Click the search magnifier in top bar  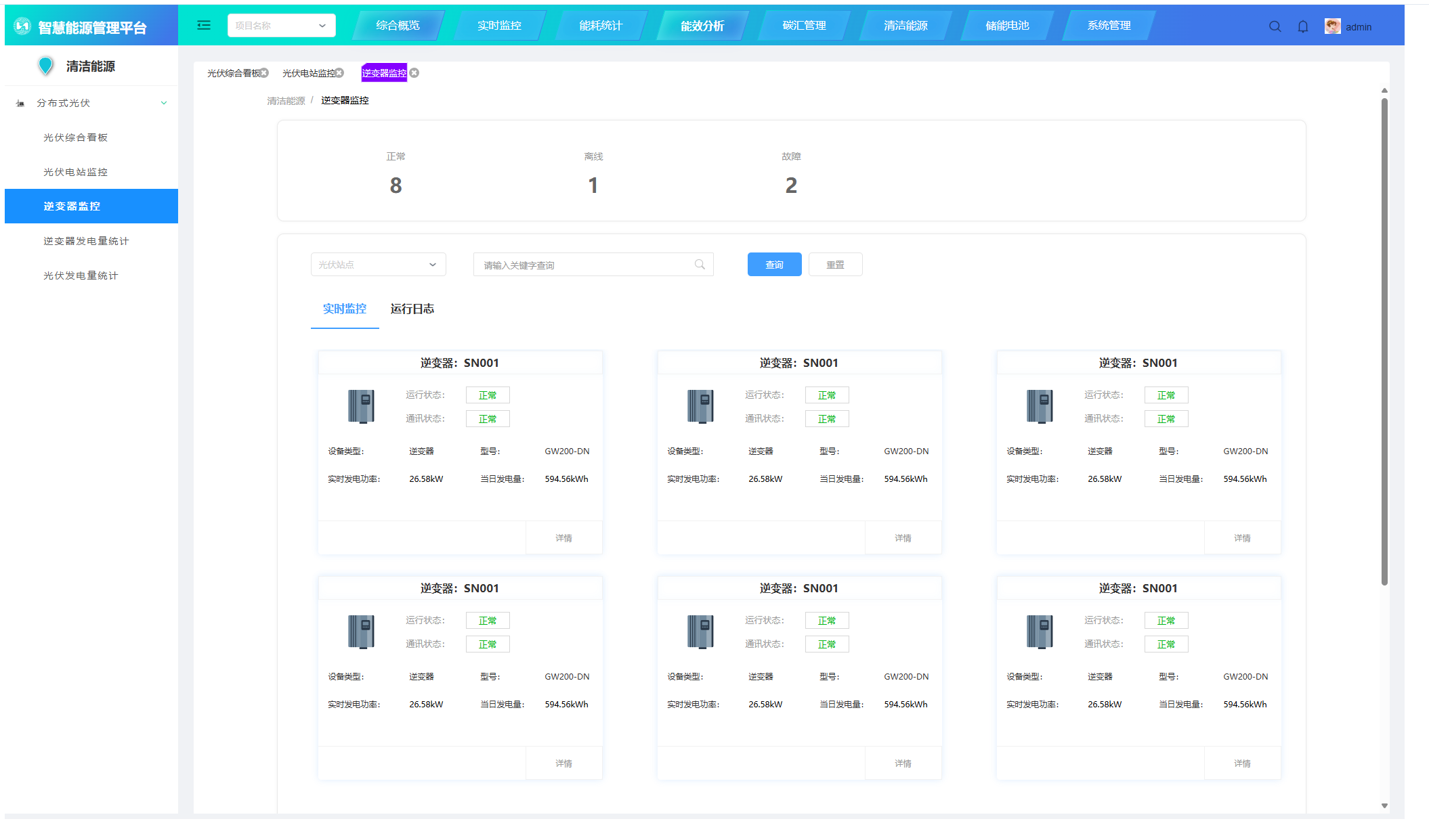click(x=1275, y=26)
